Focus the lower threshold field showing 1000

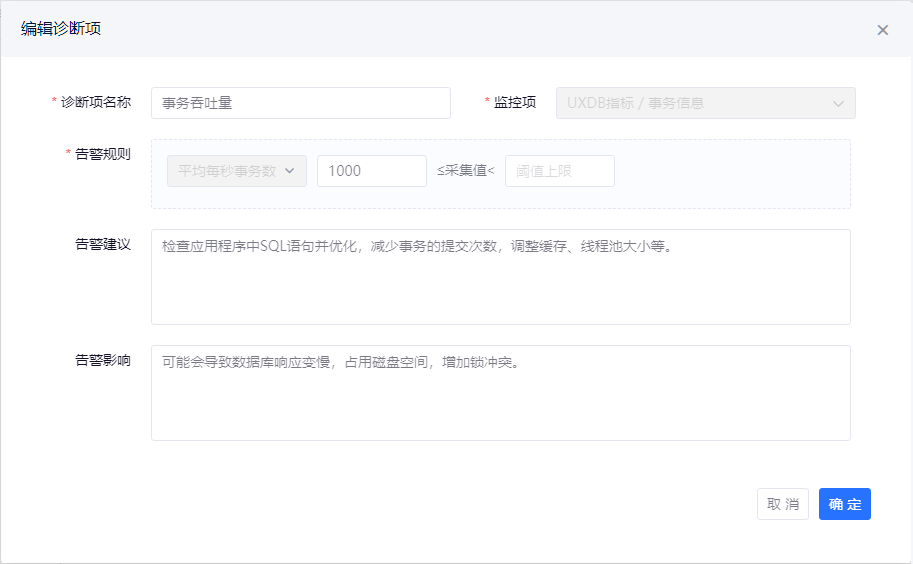(371, 171)
